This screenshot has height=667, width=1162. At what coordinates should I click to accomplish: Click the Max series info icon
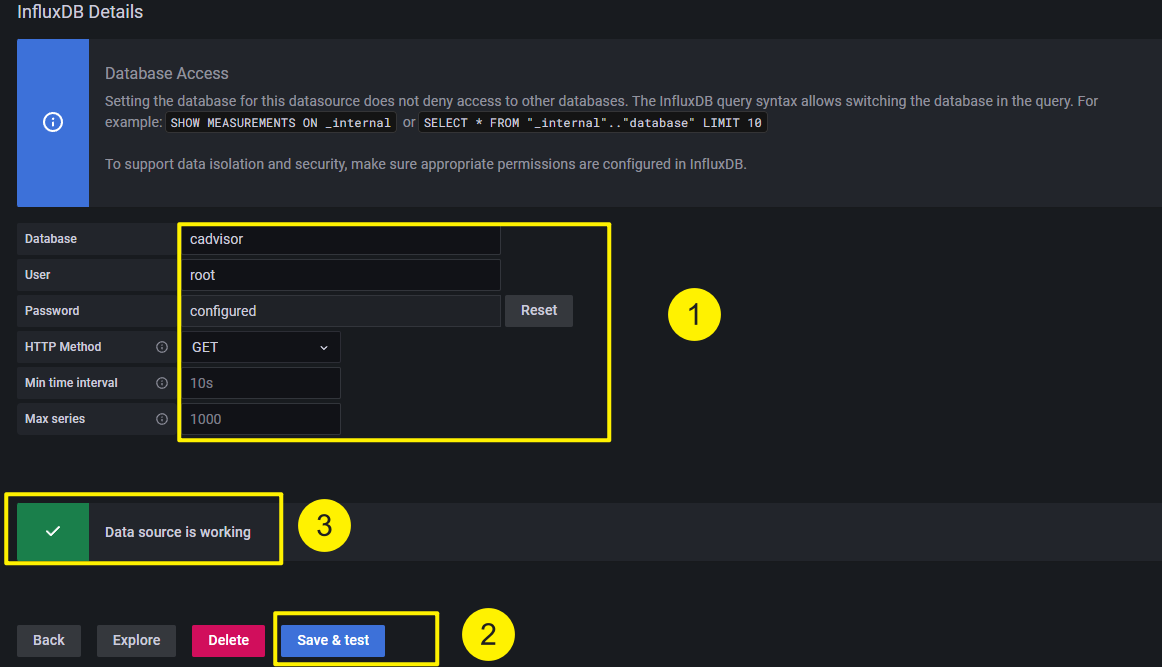click(x=162, y=419)
